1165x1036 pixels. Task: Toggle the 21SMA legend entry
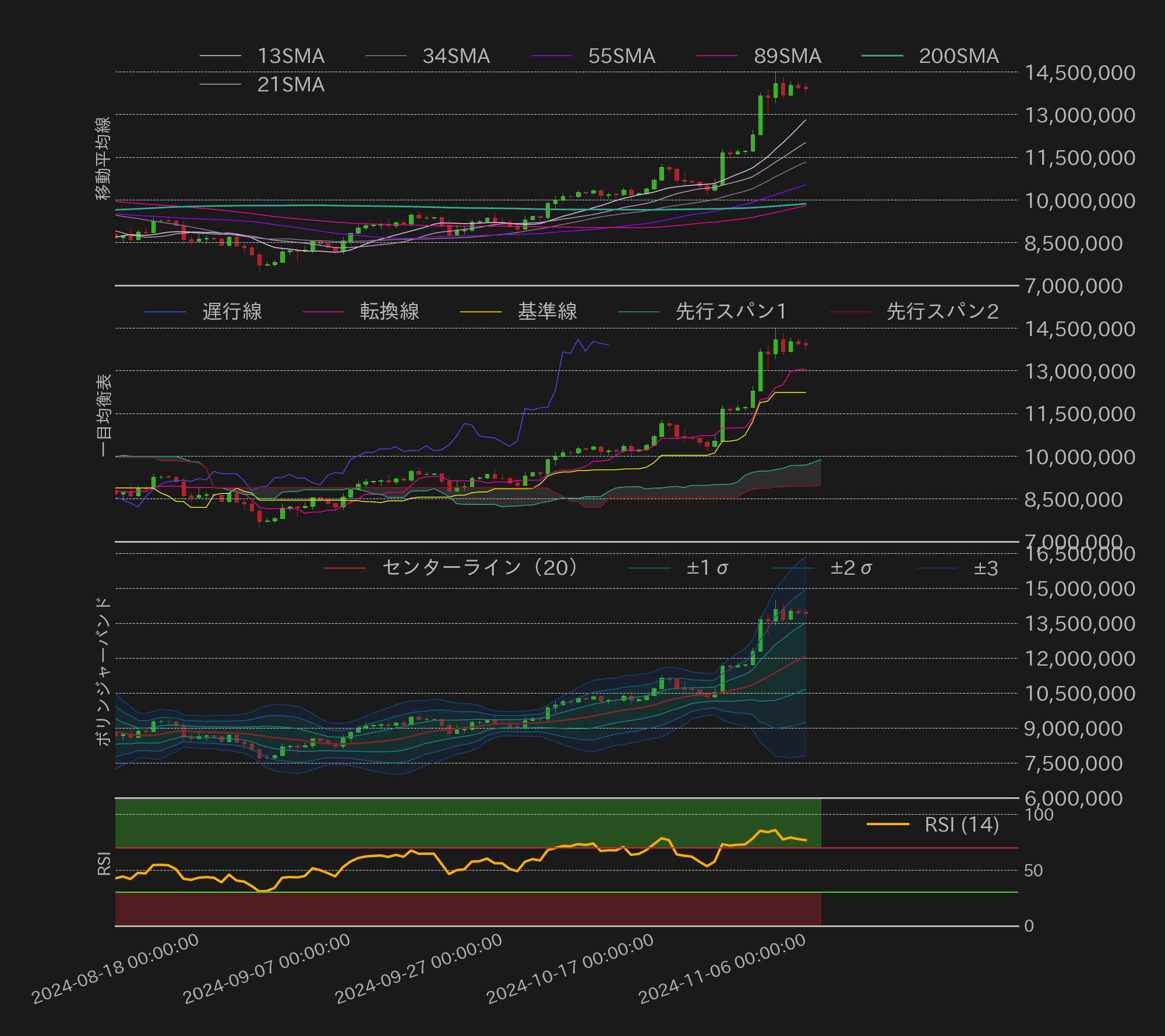coord(290,84)
